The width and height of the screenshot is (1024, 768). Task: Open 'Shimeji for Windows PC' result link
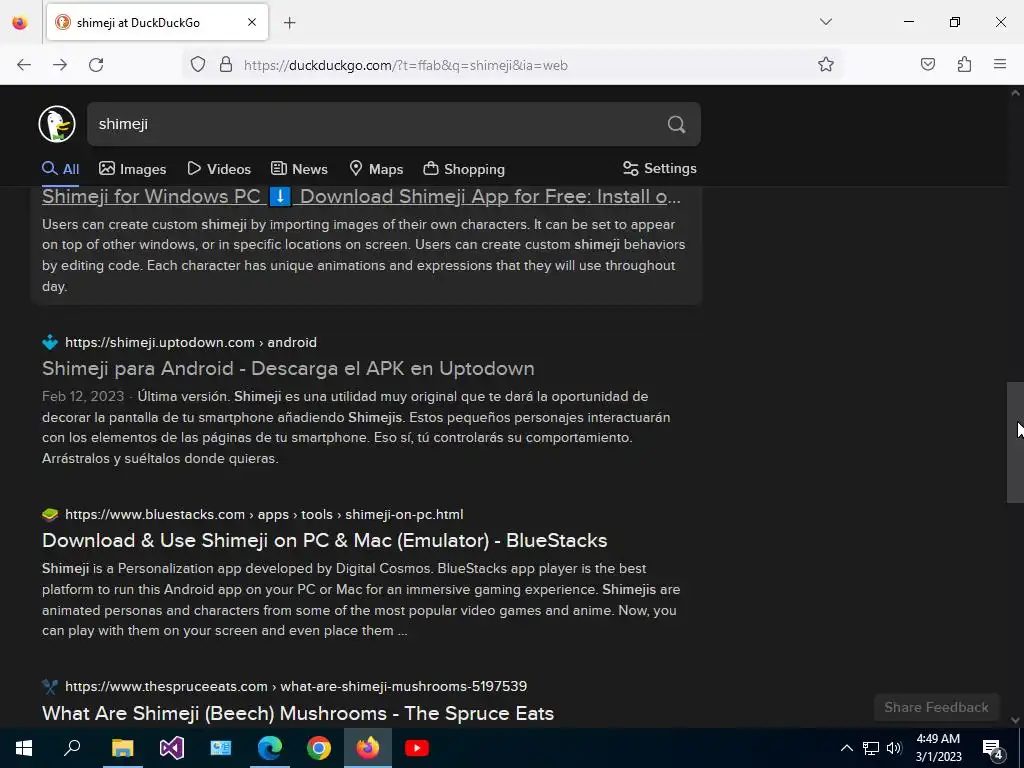point(361,197)
